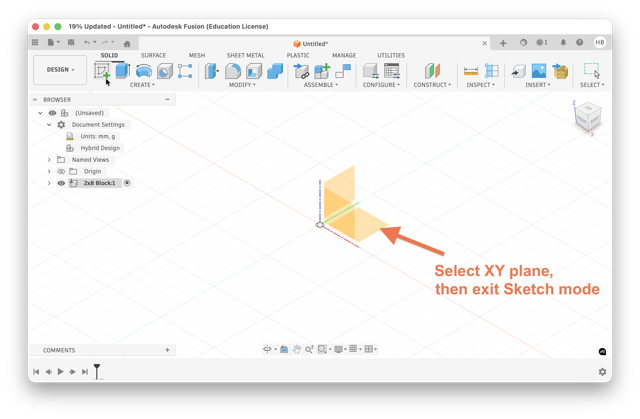Screen dimensions: 640x419
Task: Select the Press Pull tool
Action: click(x=211, y=71)
